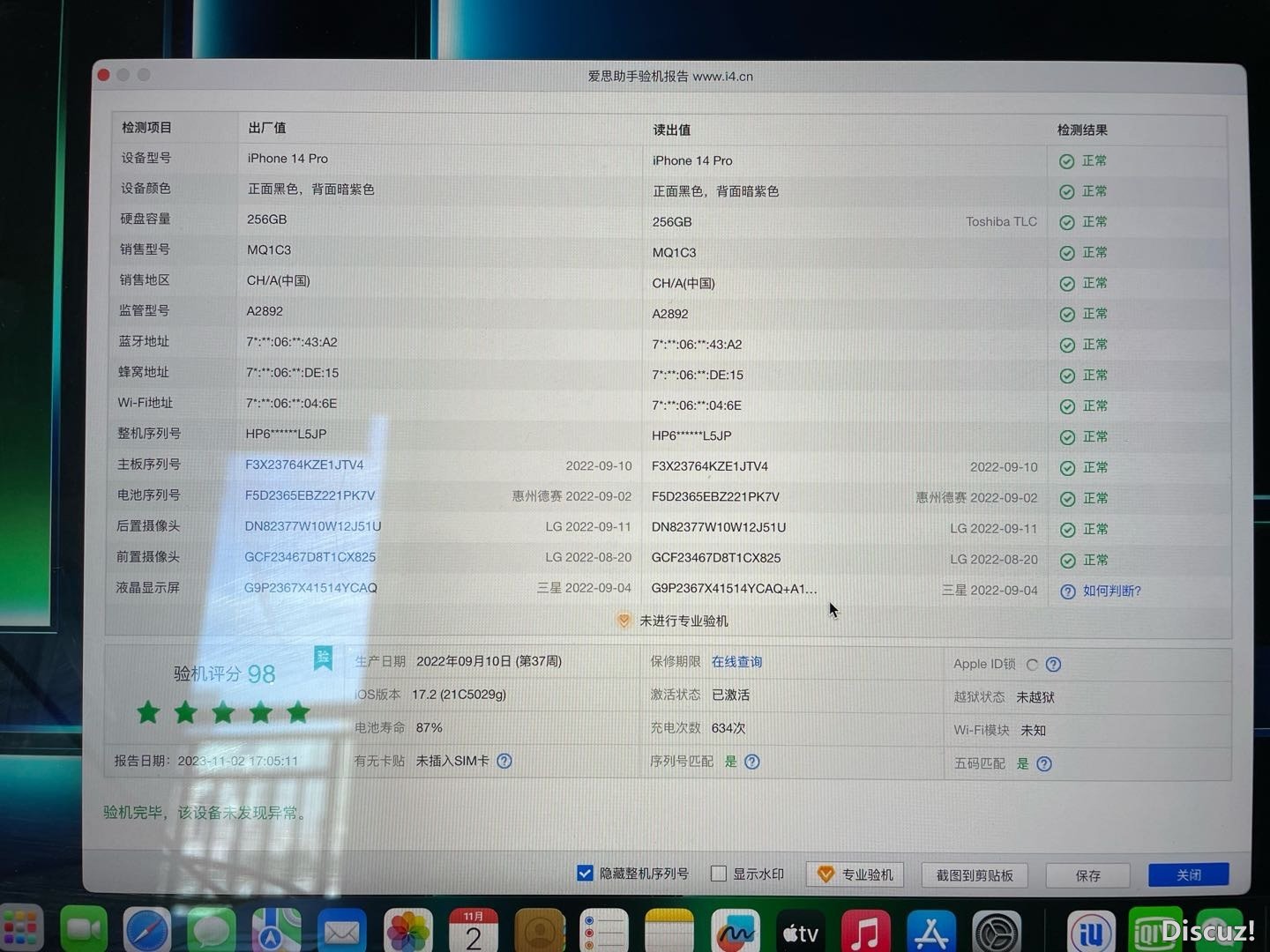Click 销售型号 factory value MQ1C3
The image size is (1270, 952).
point(269,249)
